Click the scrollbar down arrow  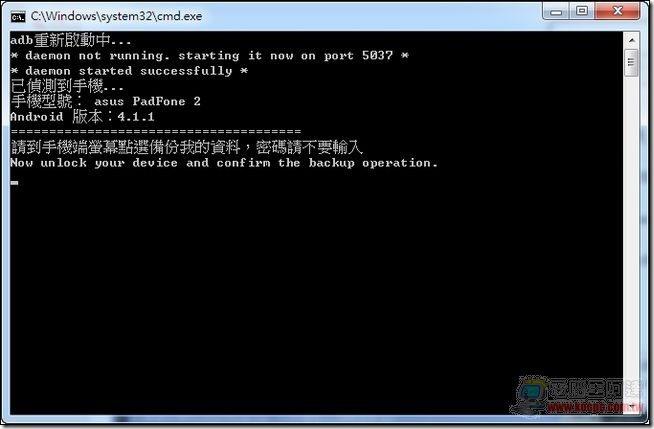click(x=631, y=406)
